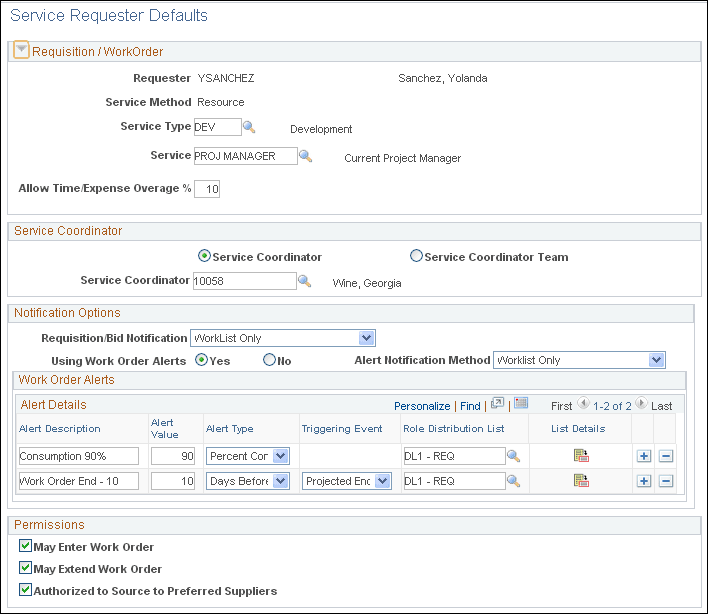This screenshot has height=614, width=708.
Task: Download Alert Details grid to spreadsheet icon
Action: [521, 403]
